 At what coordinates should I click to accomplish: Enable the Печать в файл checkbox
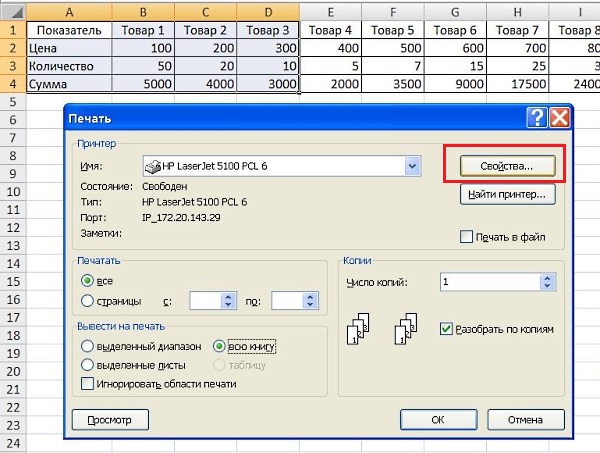click(466, 237)
